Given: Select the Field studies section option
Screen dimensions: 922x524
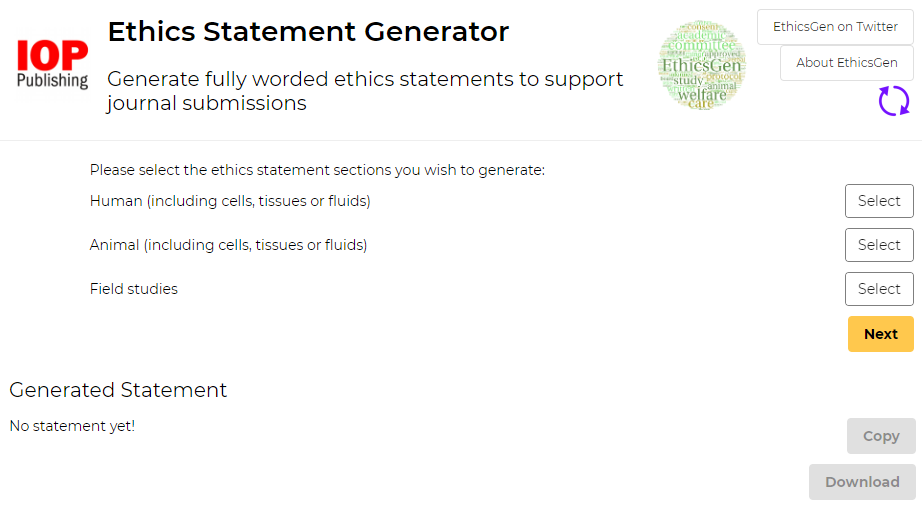Looking at the screenshot, I should coord(879,289).
